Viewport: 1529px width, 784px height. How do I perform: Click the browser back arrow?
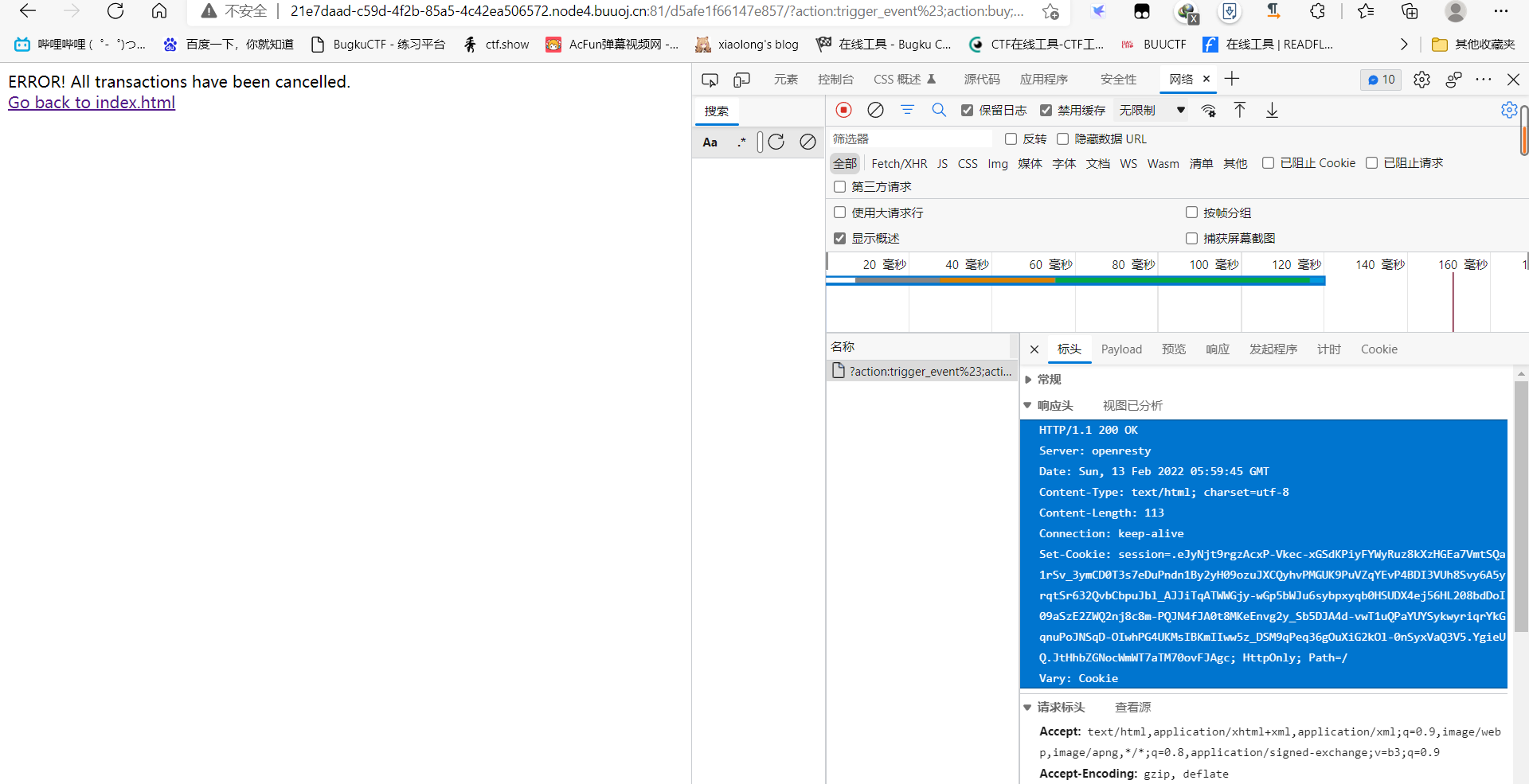pos(28,11)
